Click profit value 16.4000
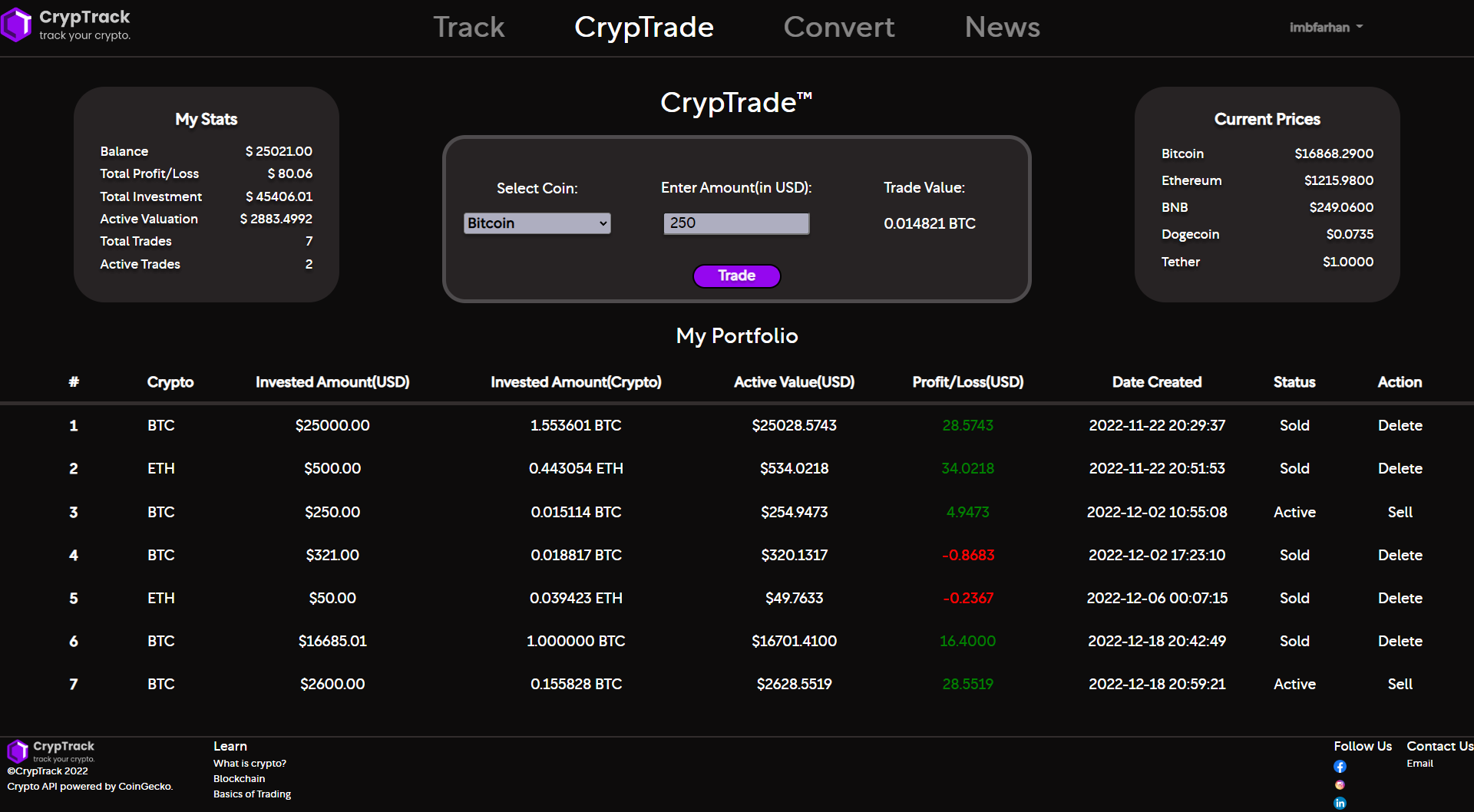The height and width of the screenshot is (812, 1474). (x=967, y=641)
